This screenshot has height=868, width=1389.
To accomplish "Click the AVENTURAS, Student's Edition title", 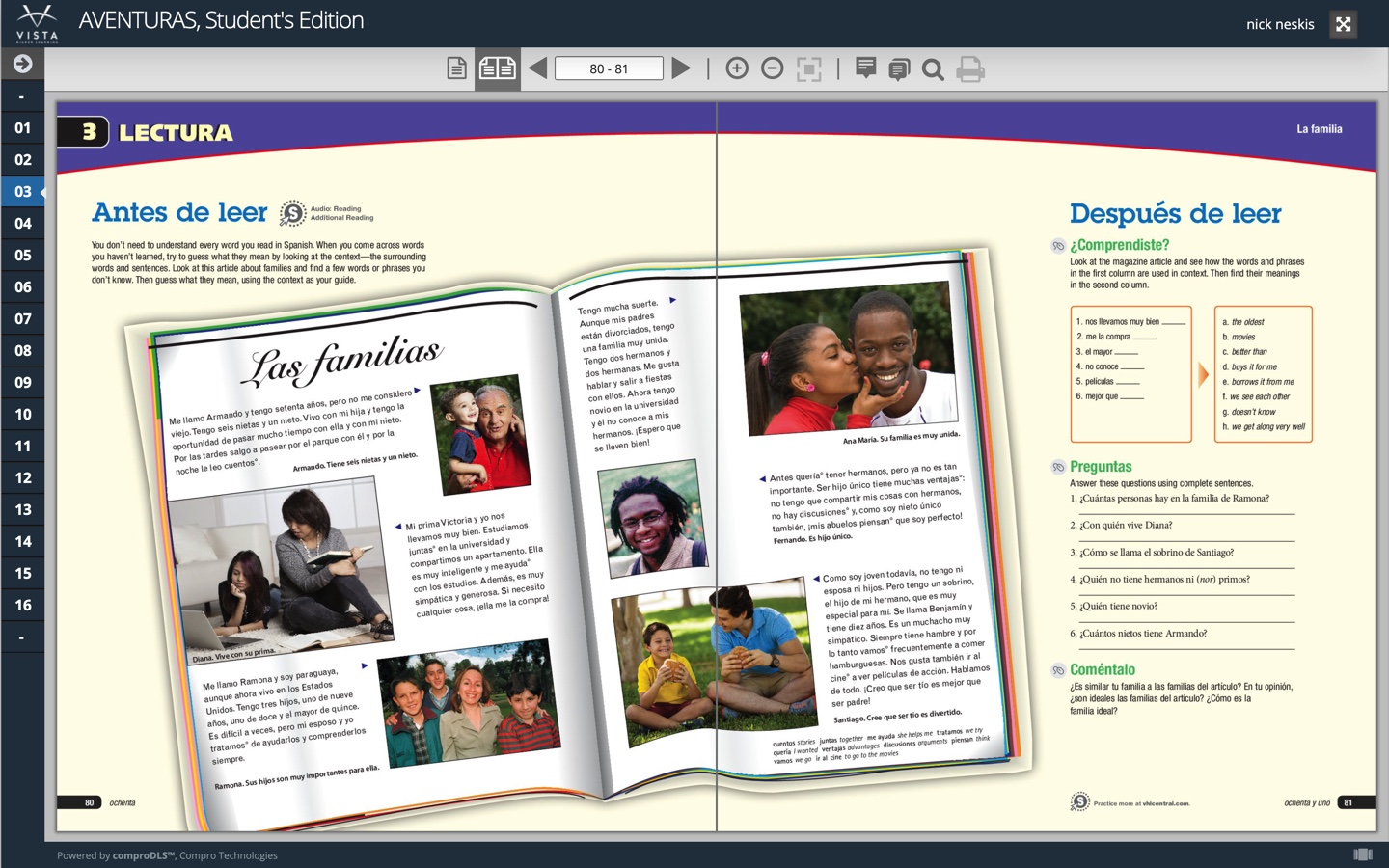I will pyautogui.click(x=221, y=20).
